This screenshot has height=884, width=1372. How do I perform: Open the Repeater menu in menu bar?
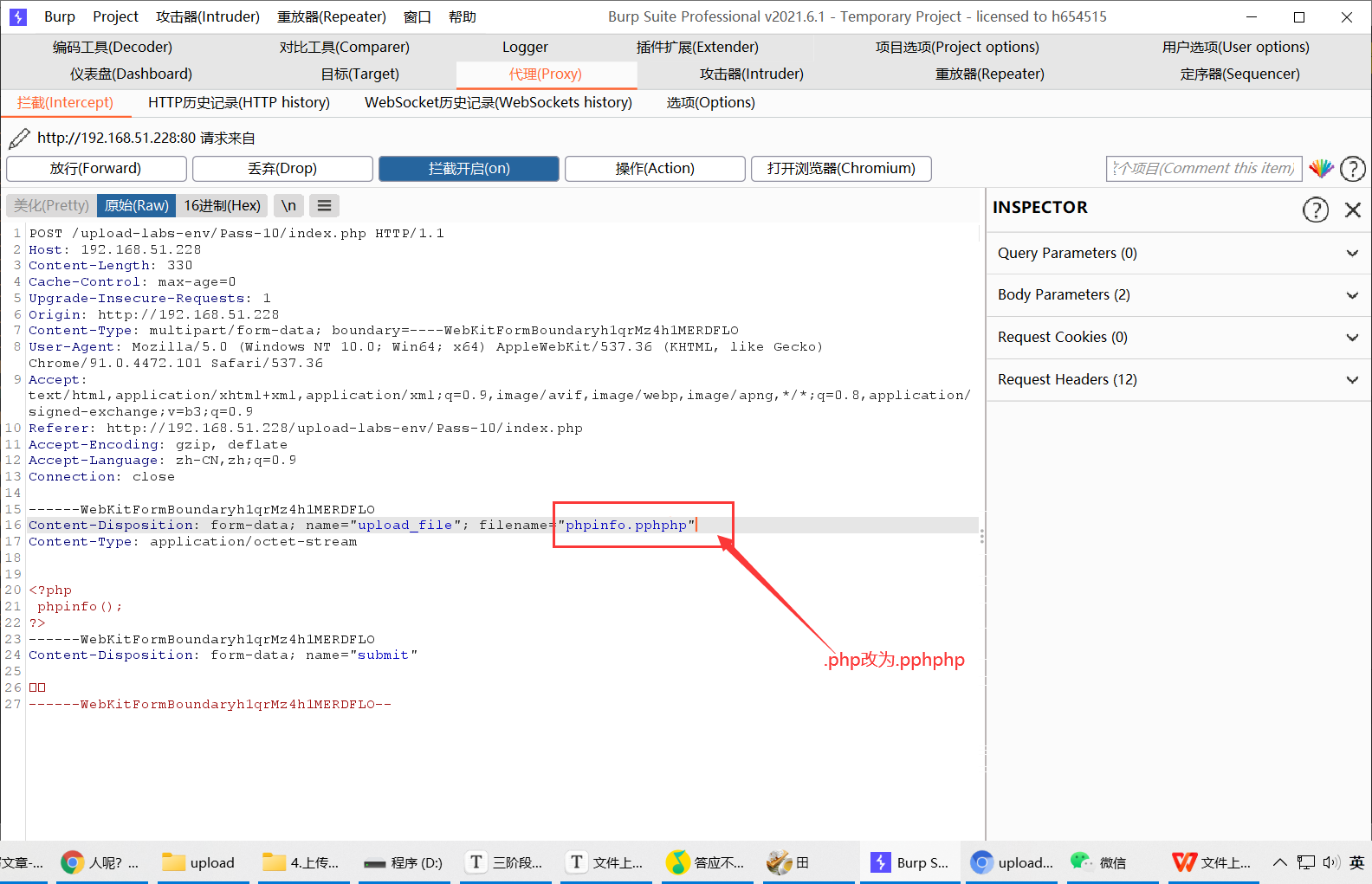[332, 16]
